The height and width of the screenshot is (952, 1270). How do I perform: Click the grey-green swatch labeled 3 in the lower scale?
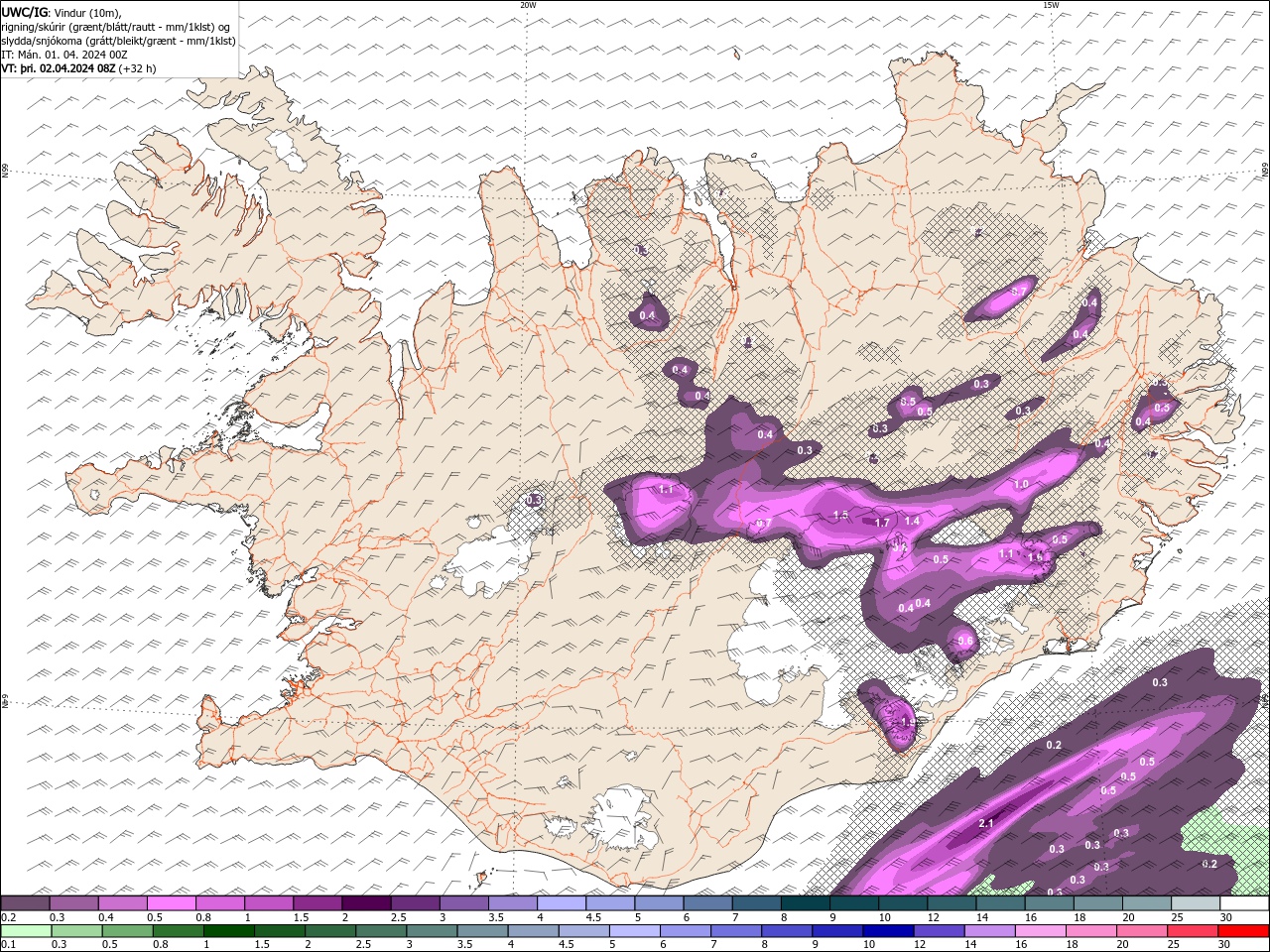(x=432, y=931)
